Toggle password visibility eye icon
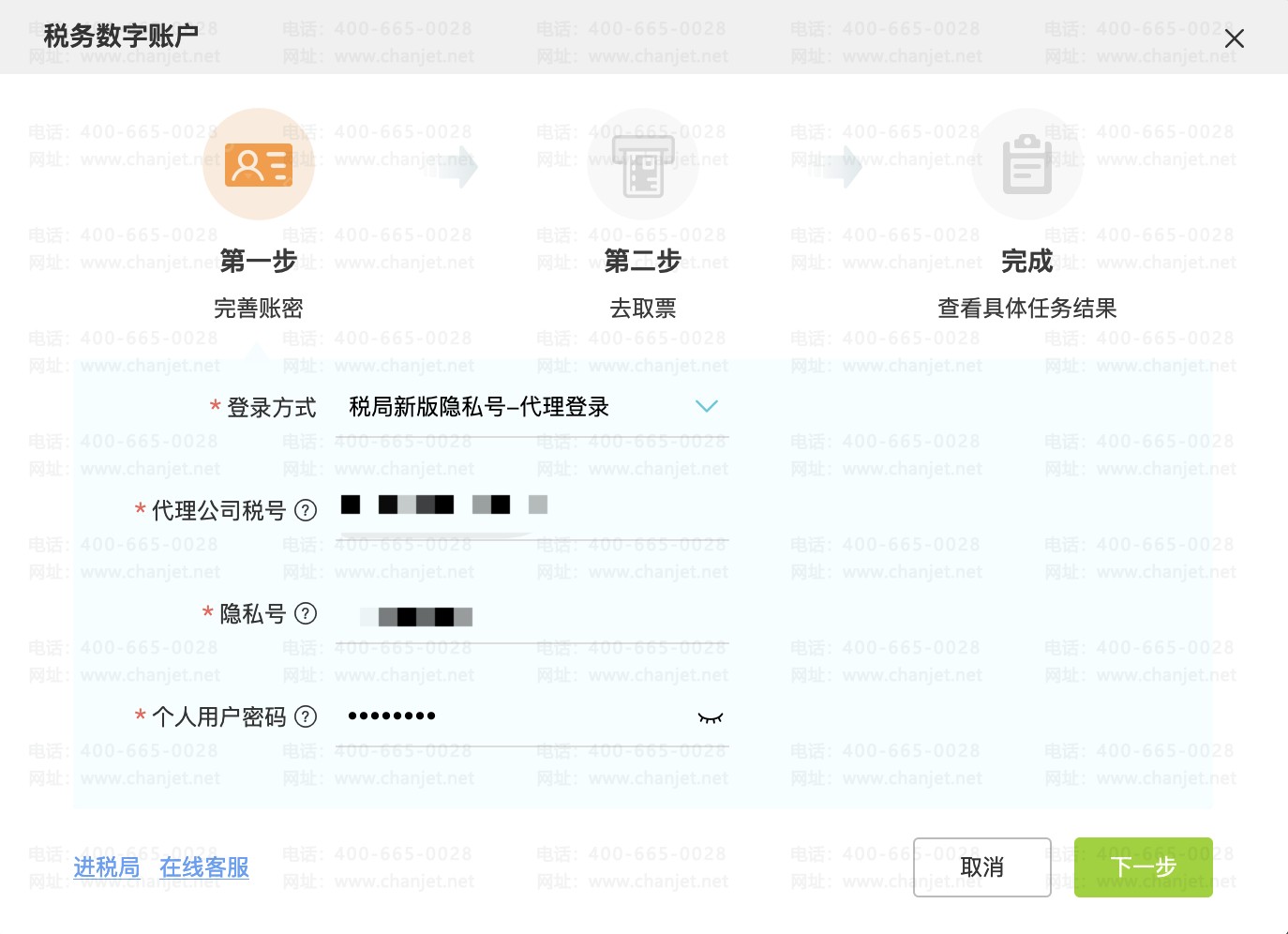Screen dimensions: 1288x934 pos(711,717)
